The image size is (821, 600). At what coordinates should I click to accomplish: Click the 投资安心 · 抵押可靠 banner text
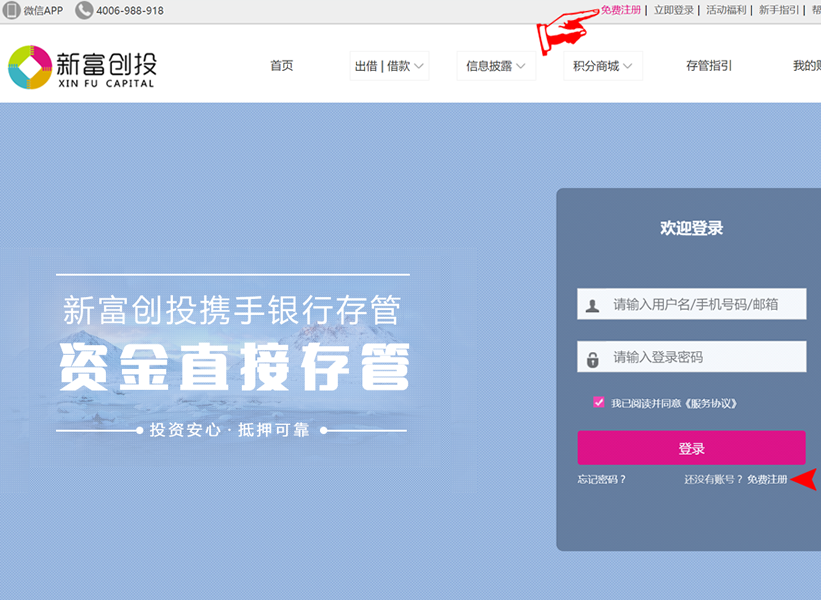229,430
